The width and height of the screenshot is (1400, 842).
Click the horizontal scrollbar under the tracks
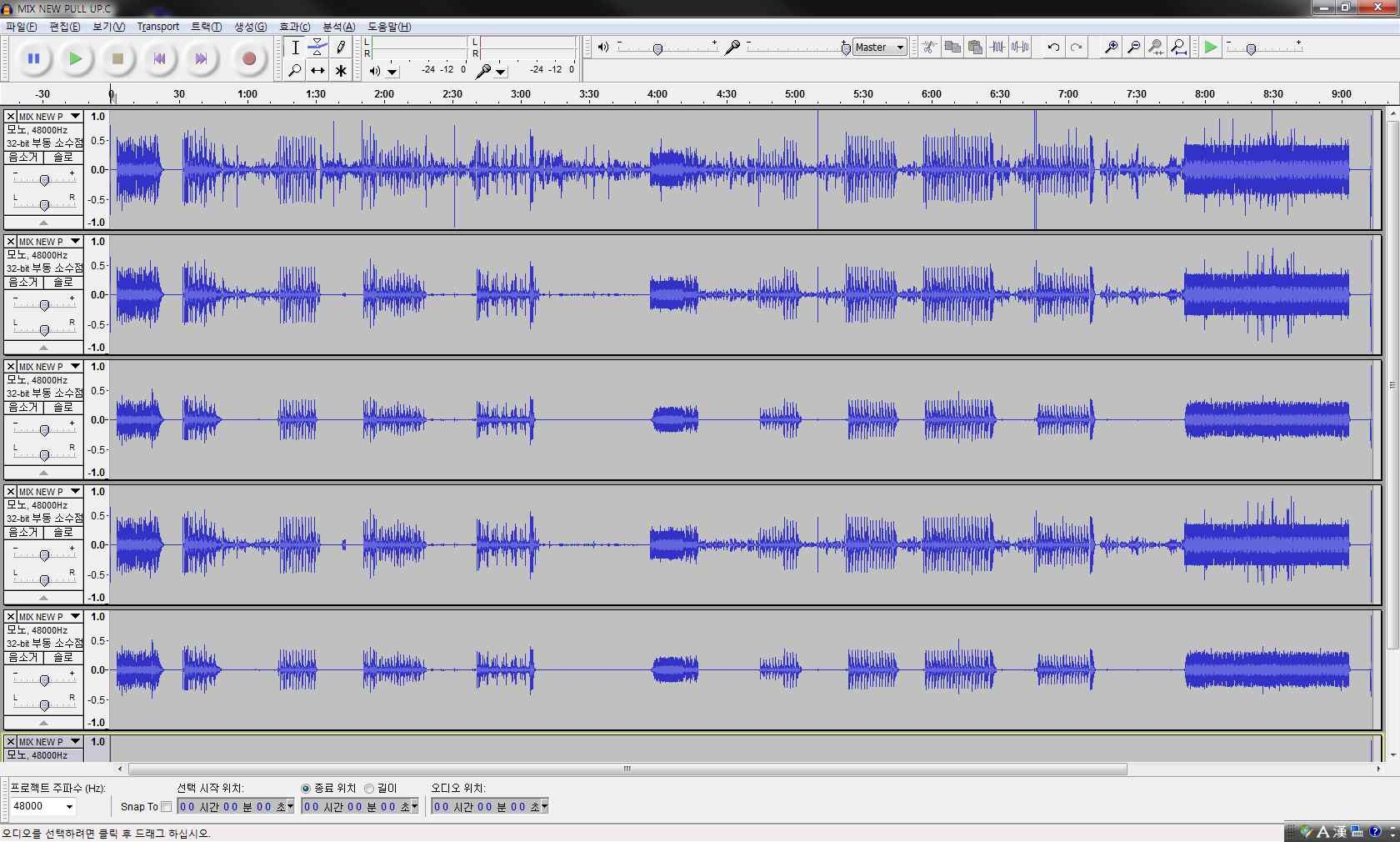click(x=627, y=769)
